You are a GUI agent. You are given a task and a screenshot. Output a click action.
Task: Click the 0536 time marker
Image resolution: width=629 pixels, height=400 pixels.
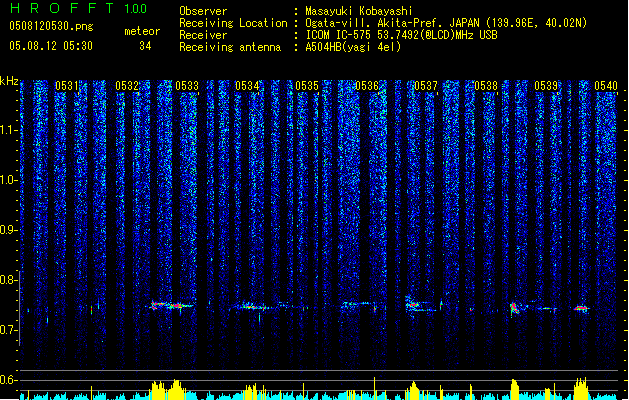tap(367, 86)
